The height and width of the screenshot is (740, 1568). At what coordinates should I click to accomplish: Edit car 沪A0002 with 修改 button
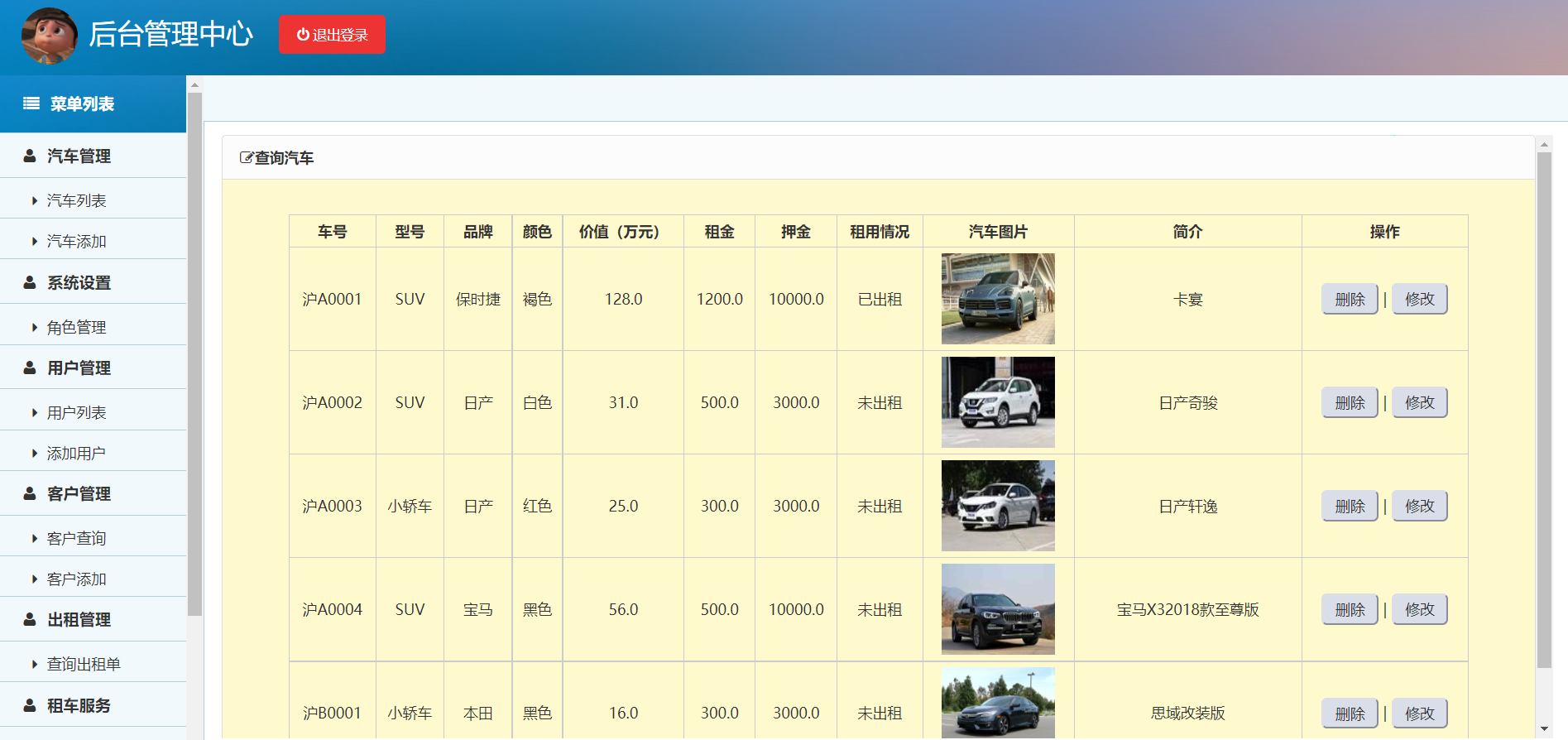(x=1420, y=402)
